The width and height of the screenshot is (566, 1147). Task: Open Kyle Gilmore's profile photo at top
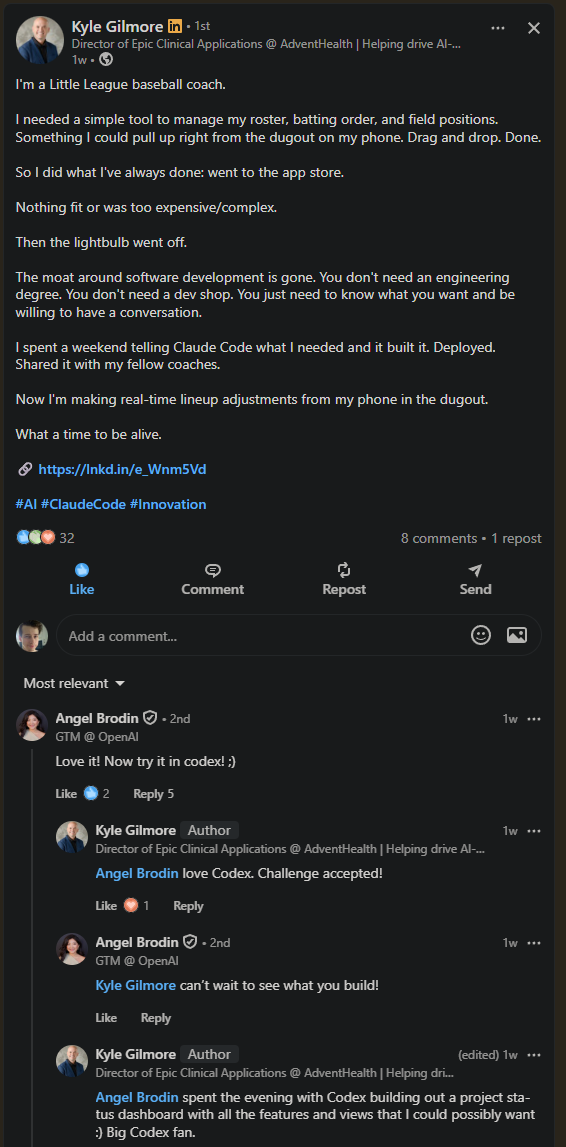pos(39,40)
